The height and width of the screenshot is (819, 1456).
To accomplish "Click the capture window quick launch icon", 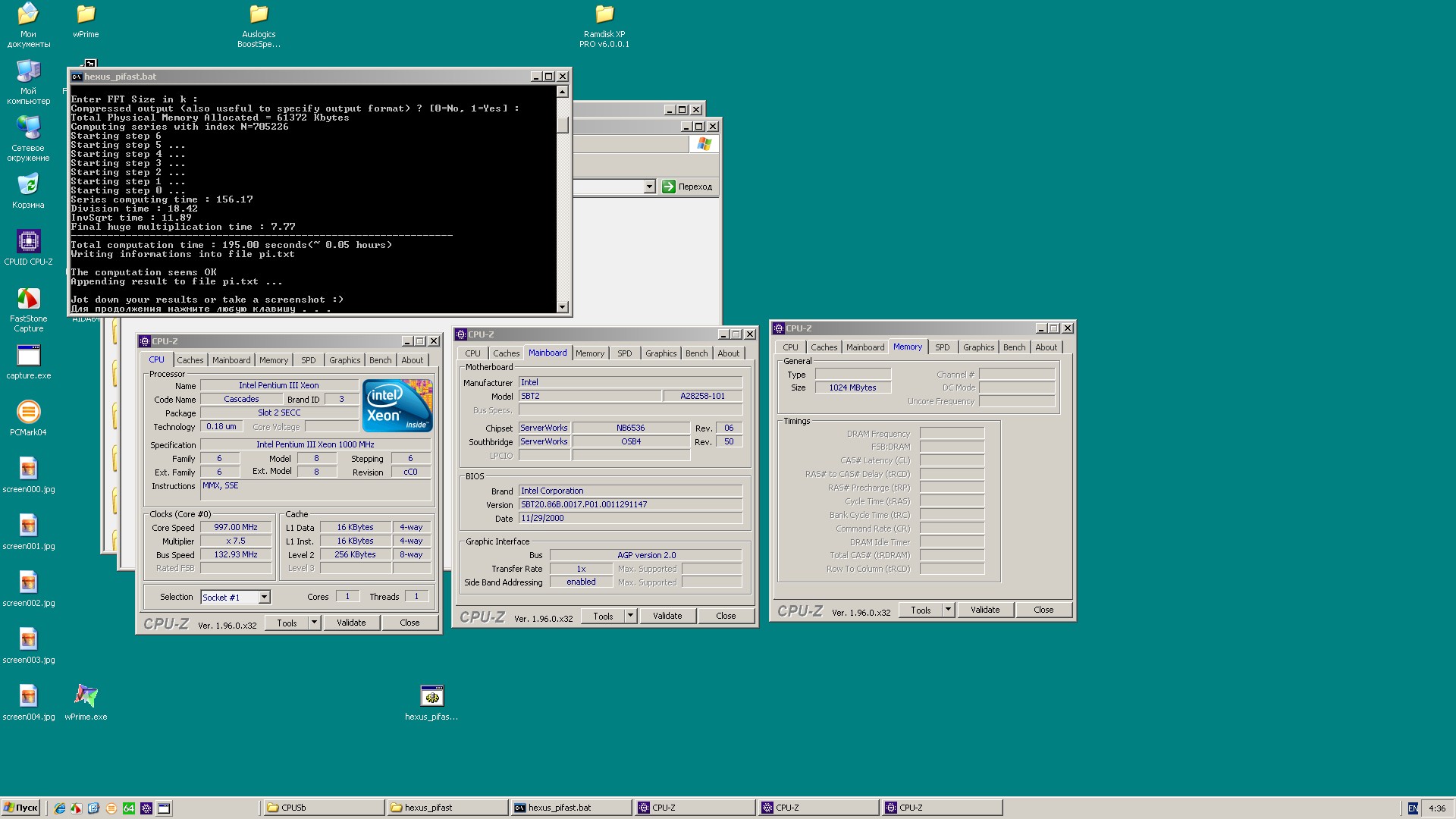I will 164,808.
